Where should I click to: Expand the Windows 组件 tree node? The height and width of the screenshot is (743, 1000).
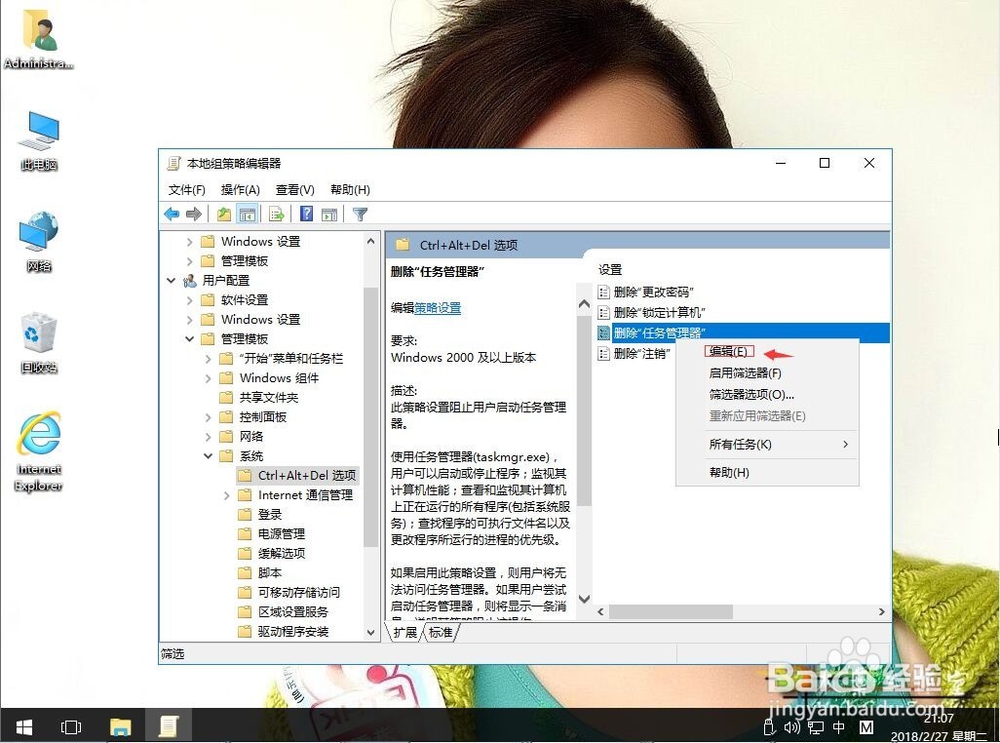[x=208, y=378]
